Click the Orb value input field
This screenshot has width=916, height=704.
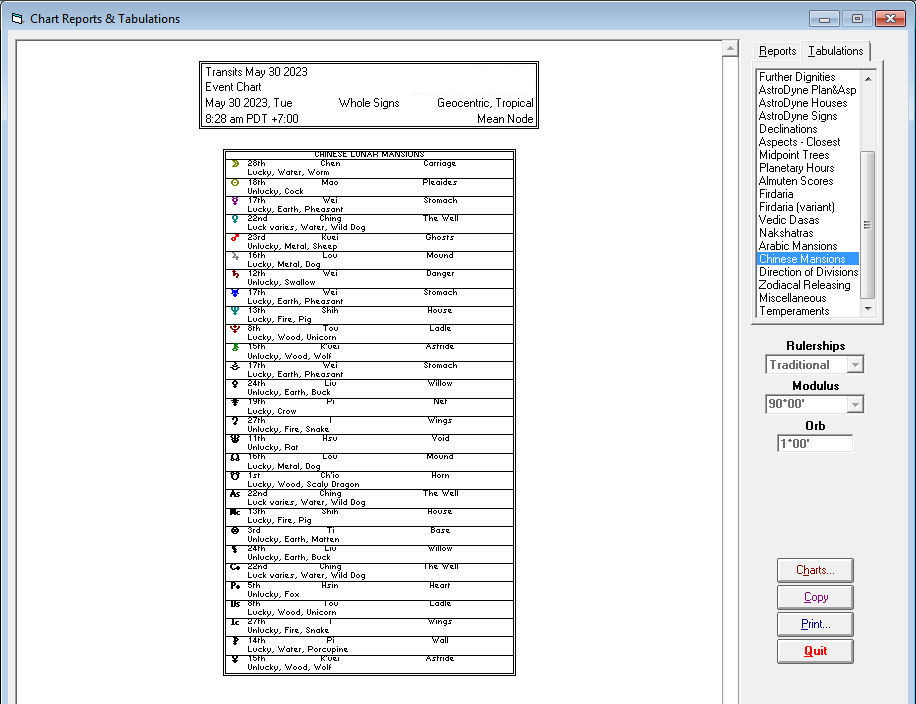[x=814, y=443]
